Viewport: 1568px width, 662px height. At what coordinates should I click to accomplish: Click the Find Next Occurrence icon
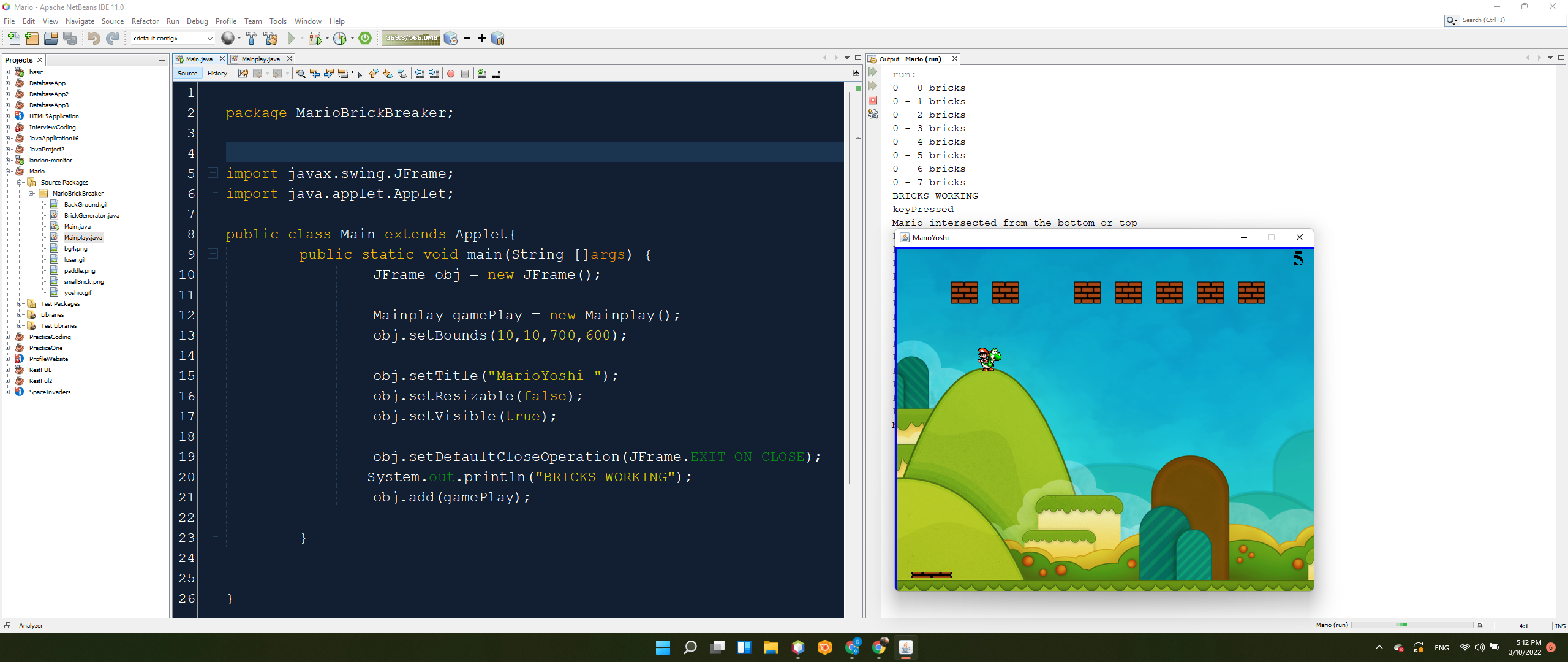point(329,74)
